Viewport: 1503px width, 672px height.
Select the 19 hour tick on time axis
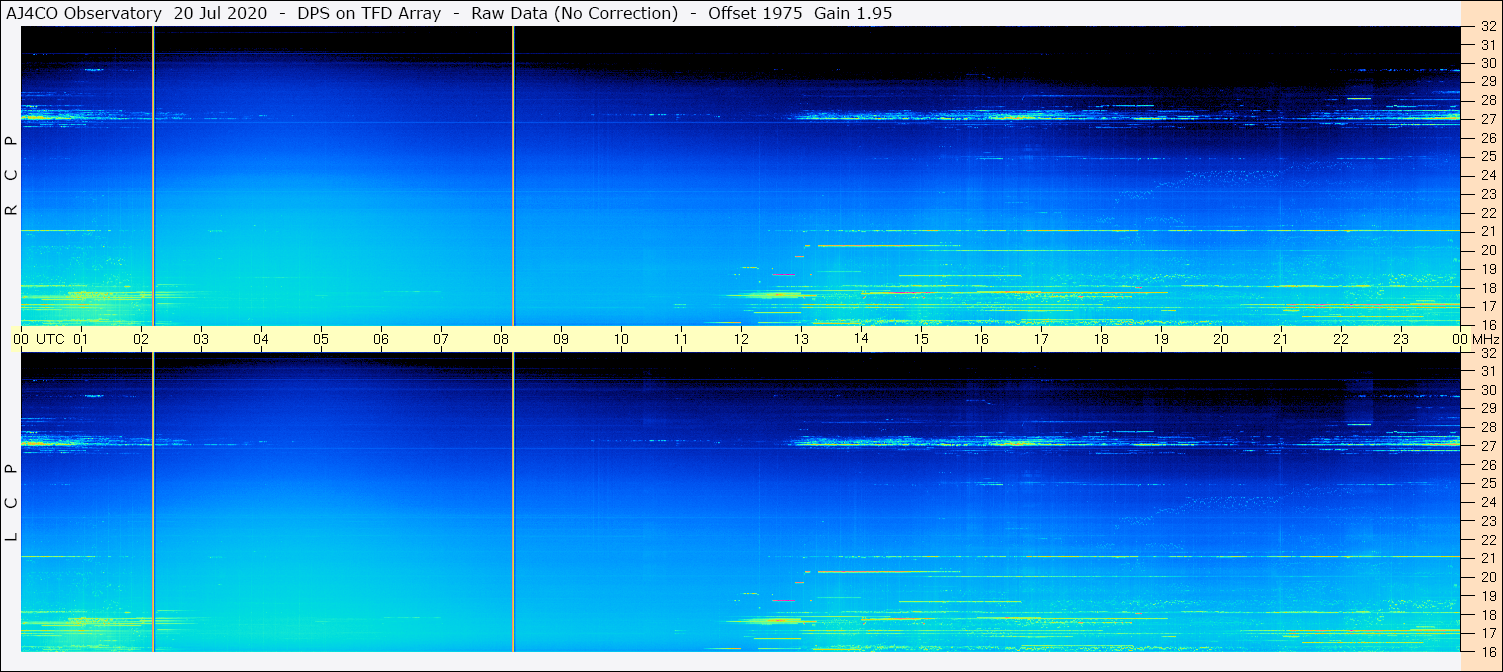(1161, 340)
